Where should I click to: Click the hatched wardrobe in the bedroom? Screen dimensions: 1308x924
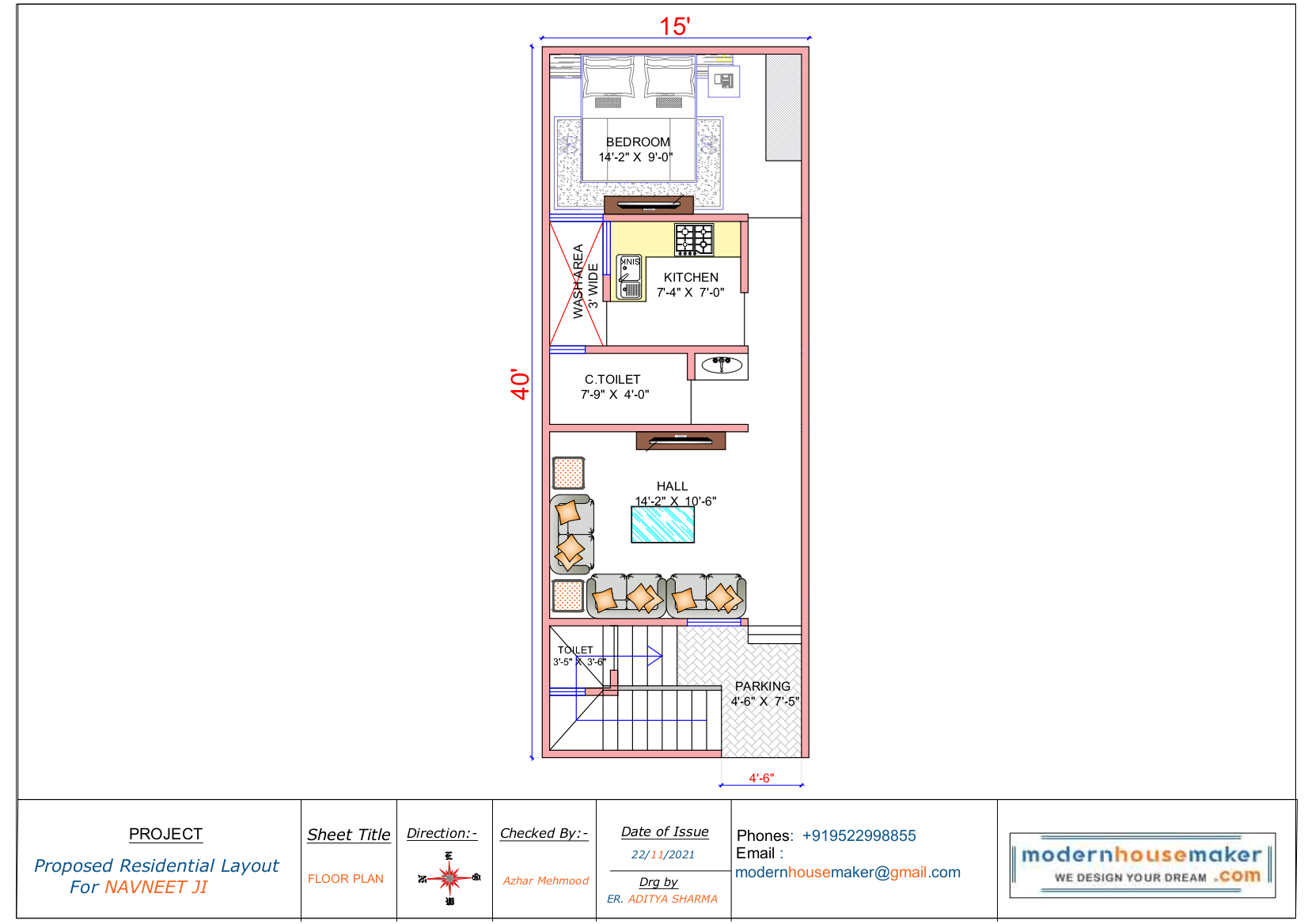(x=783, y=107)
